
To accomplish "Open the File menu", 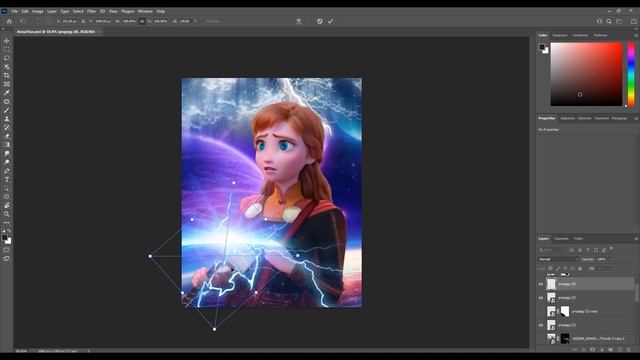I will (x=15, y=11).
